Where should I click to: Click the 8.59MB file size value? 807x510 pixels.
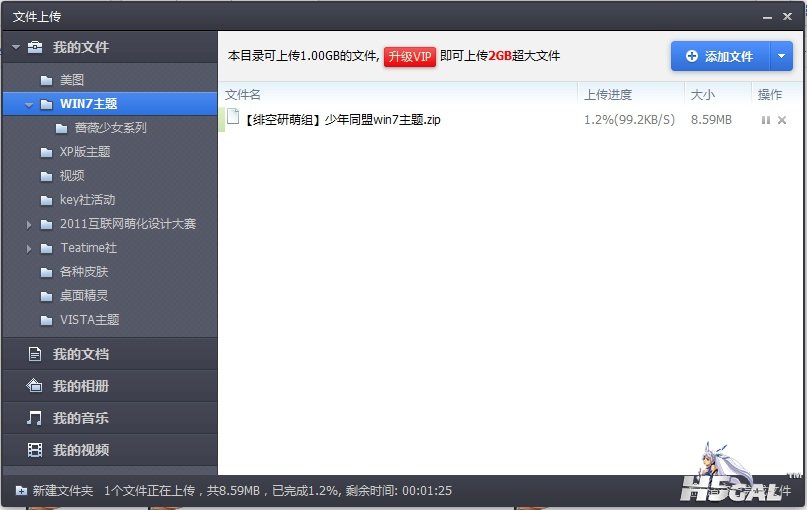pyautogui.click(x=711, y=120)
